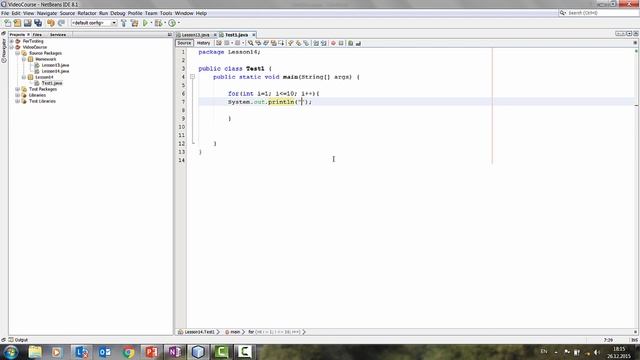
Task: Open the Navigate menu
Action: coord(47,13)
